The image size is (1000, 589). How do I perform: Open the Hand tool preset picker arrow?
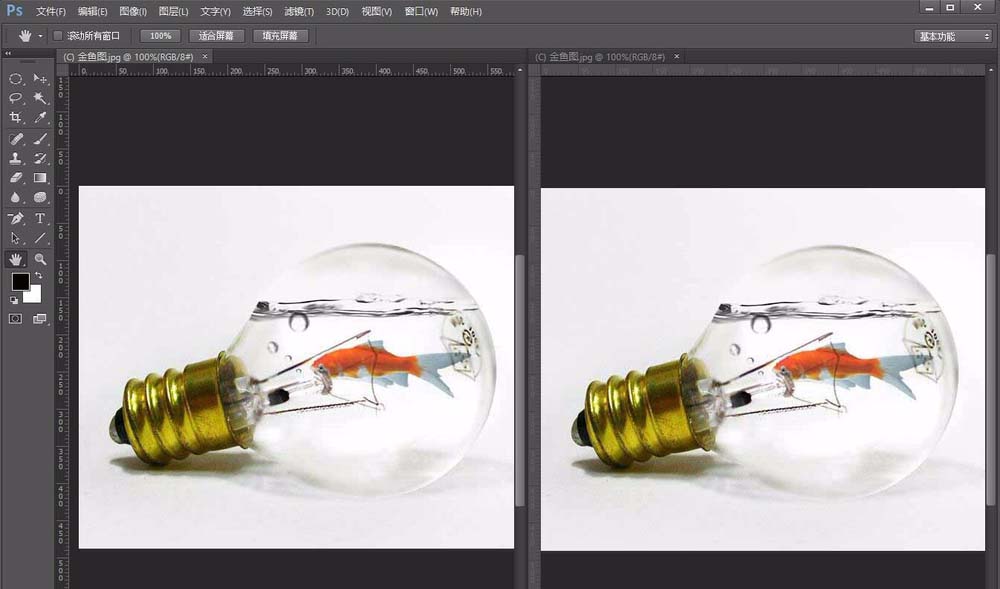click(41, 36)
